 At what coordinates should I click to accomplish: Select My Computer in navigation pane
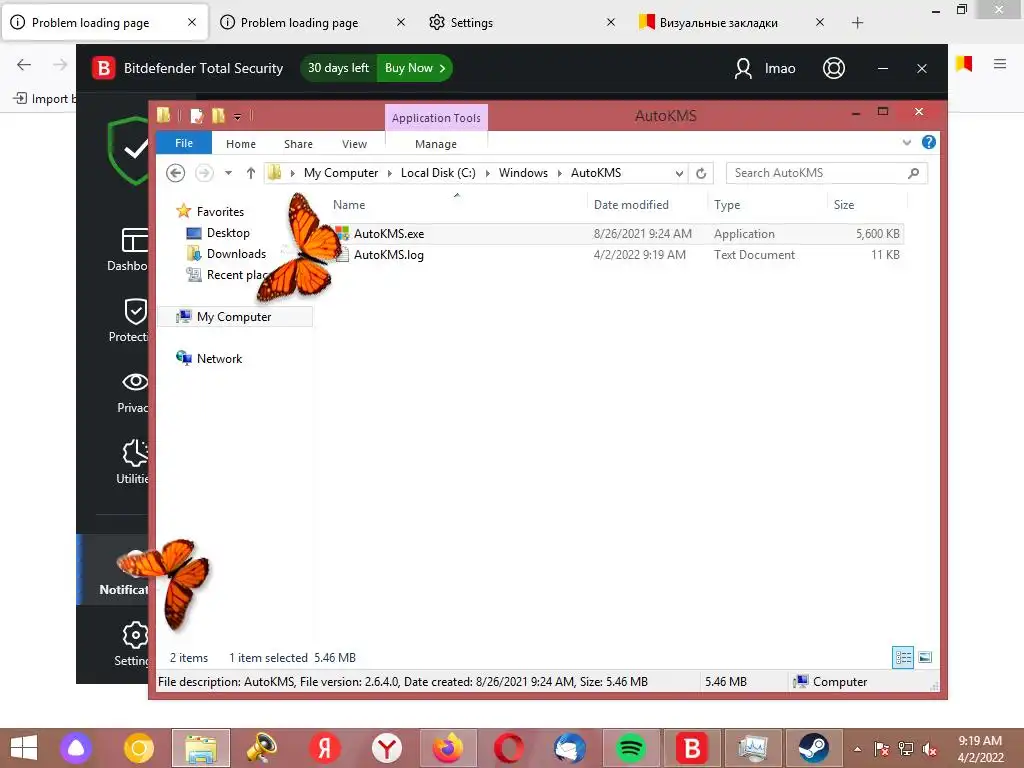point(234,317)
